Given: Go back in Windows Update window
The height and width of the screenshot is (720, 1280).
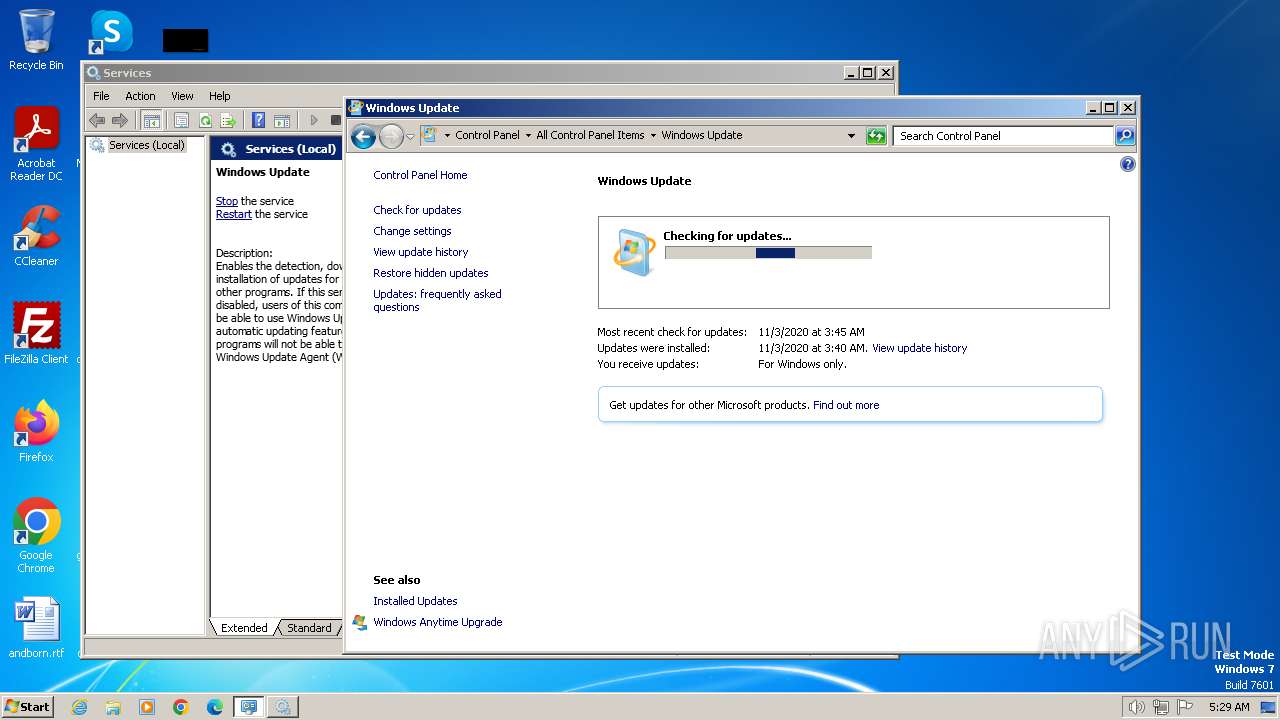Looking at the screenshot, I should pos(363,136).
